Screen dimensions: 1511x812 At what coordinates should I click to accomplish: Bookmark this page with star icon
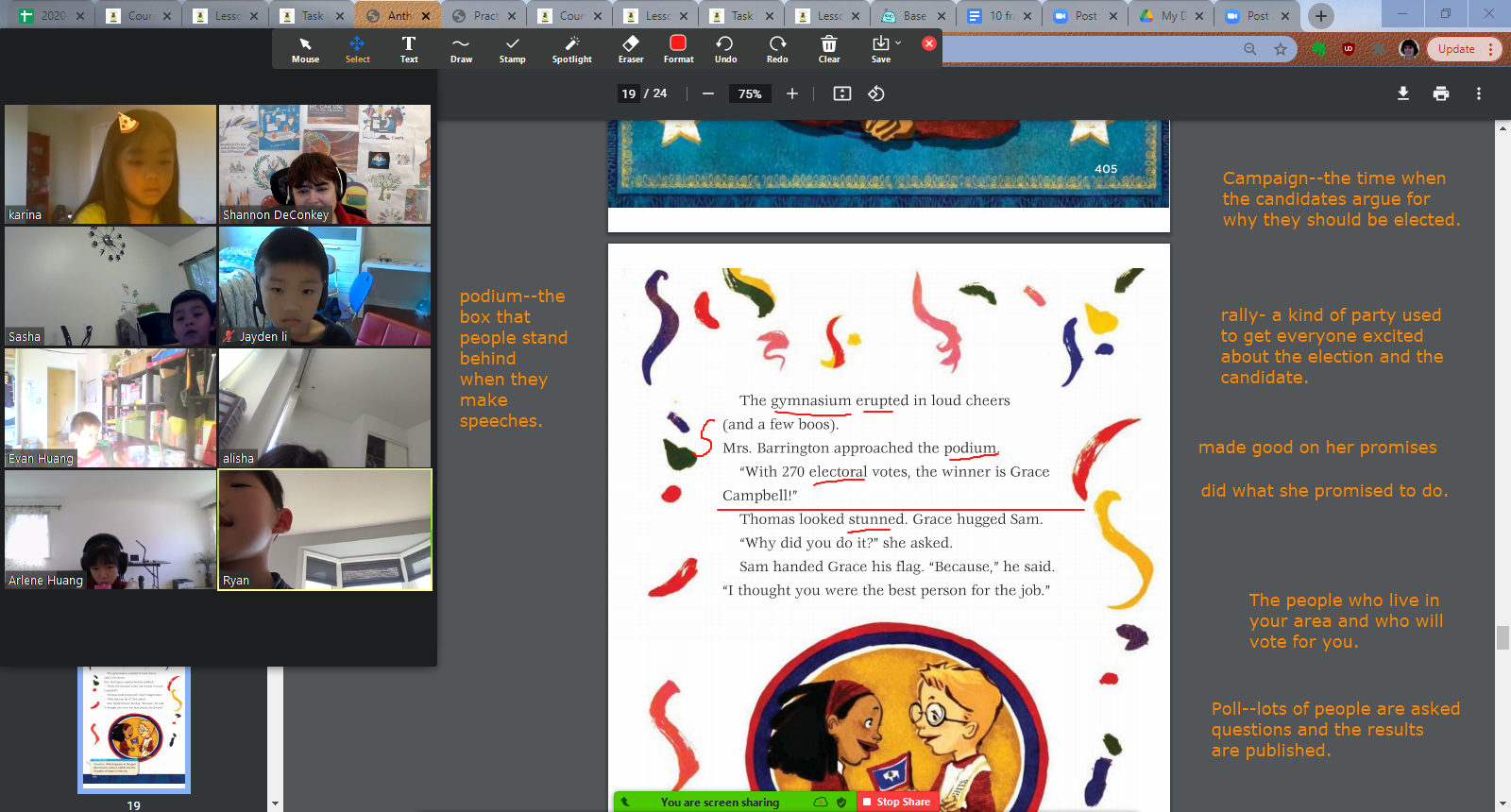[x=1281, y=49]
